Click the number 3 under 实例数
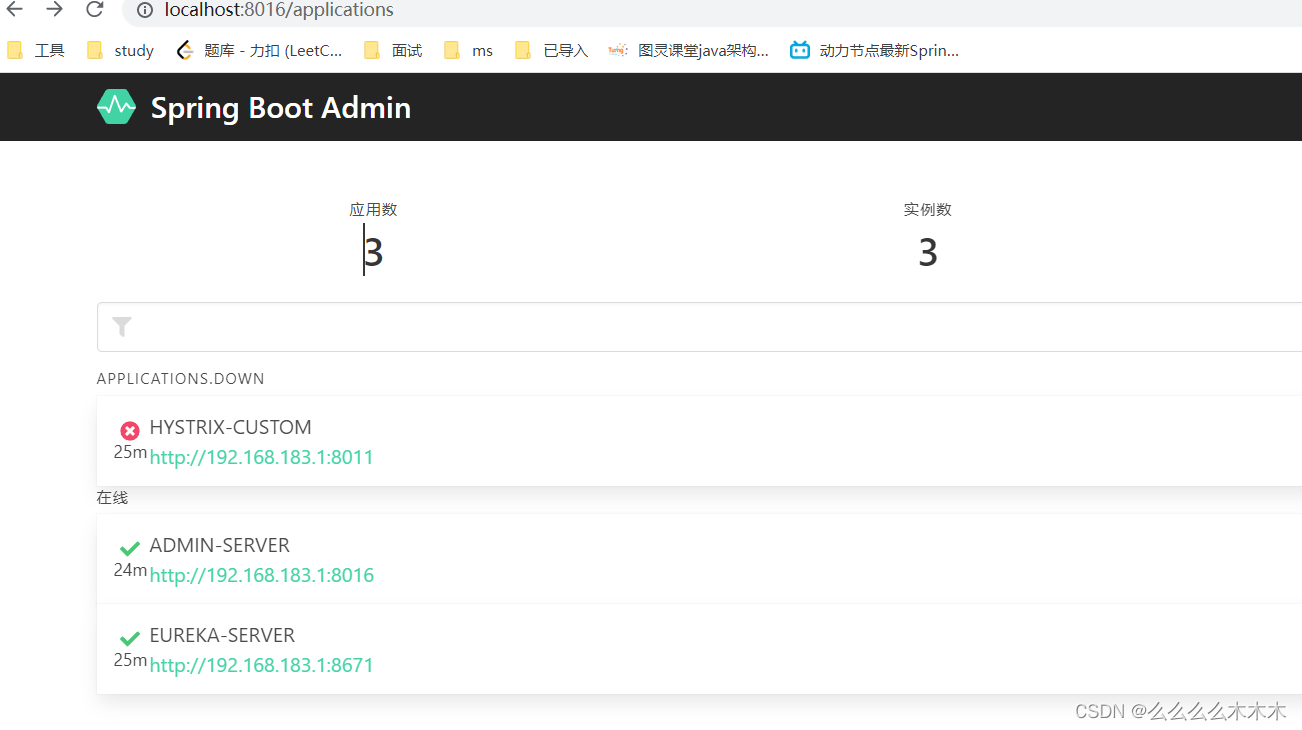This screenshot has width=1302, height=730. (928, 253)
